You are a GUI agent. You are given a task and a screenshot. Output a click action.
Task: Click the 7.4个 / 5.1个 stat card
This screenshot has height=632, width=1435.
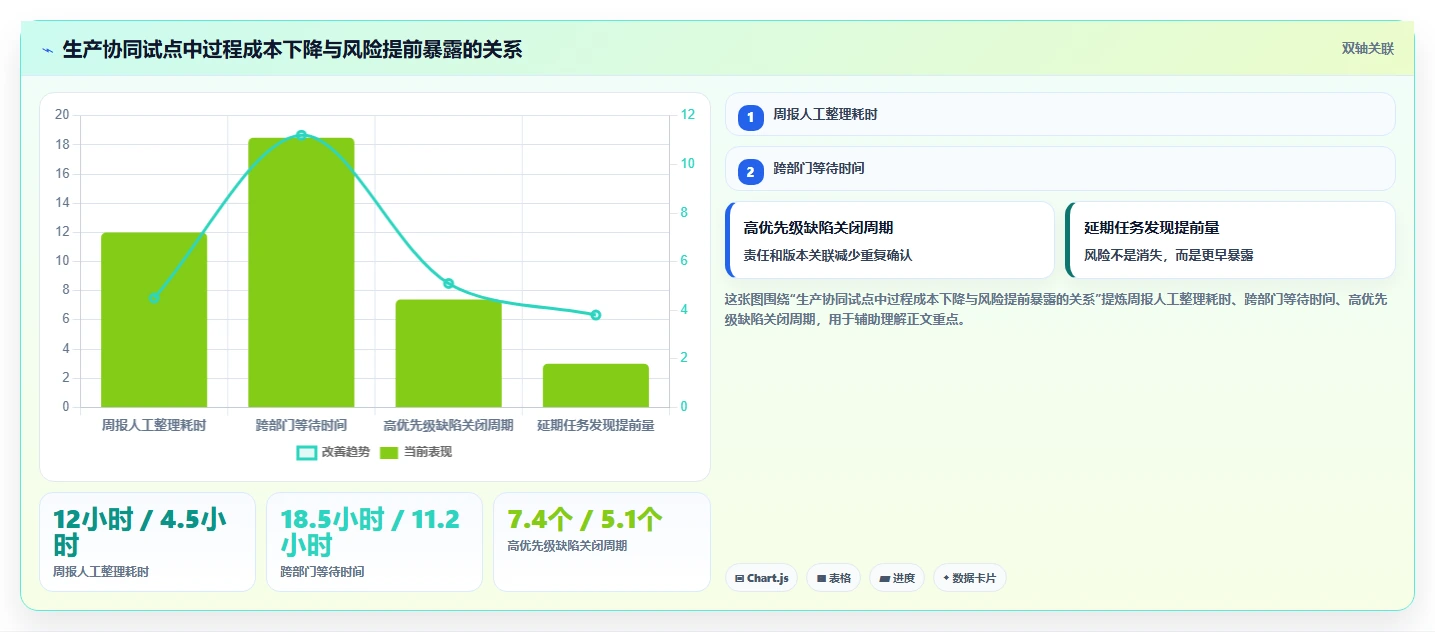pyautogui.click(x=602, y=542)
